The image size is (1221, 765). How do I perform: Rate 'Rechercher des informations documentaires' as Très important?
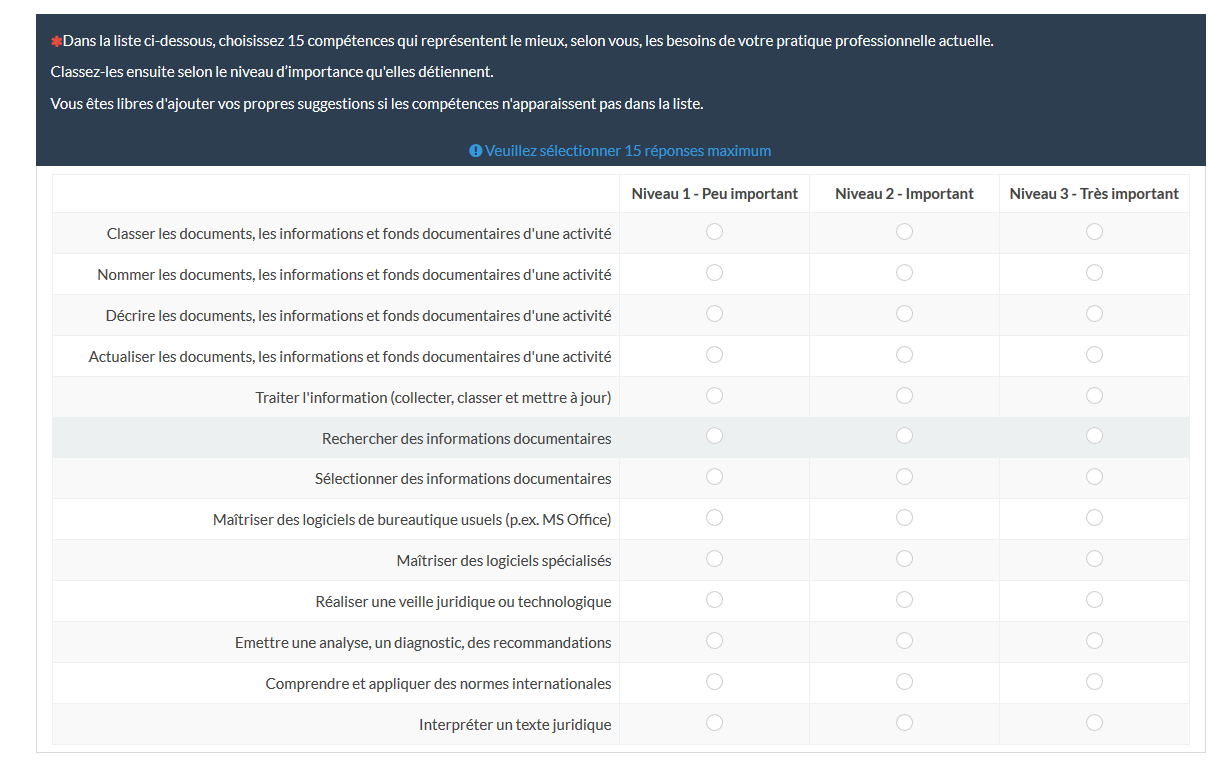1094,436
